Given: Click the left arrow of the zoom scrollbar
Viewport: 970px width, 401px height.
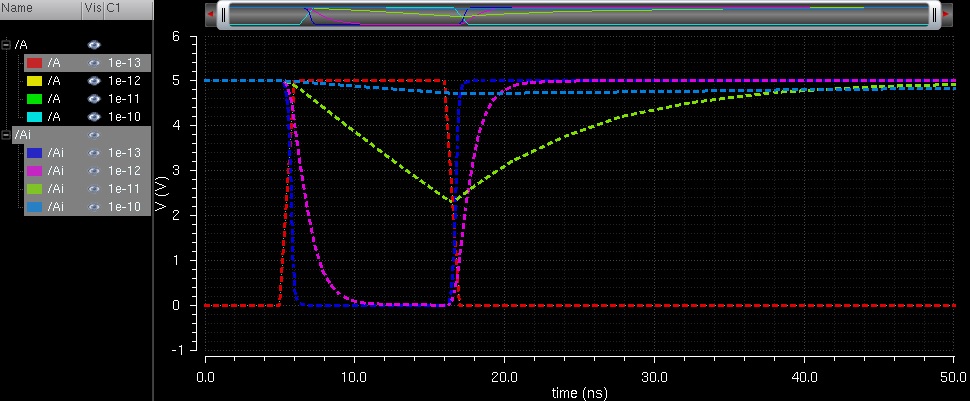Looking at the screenshot, I should [x=209, y=15].
